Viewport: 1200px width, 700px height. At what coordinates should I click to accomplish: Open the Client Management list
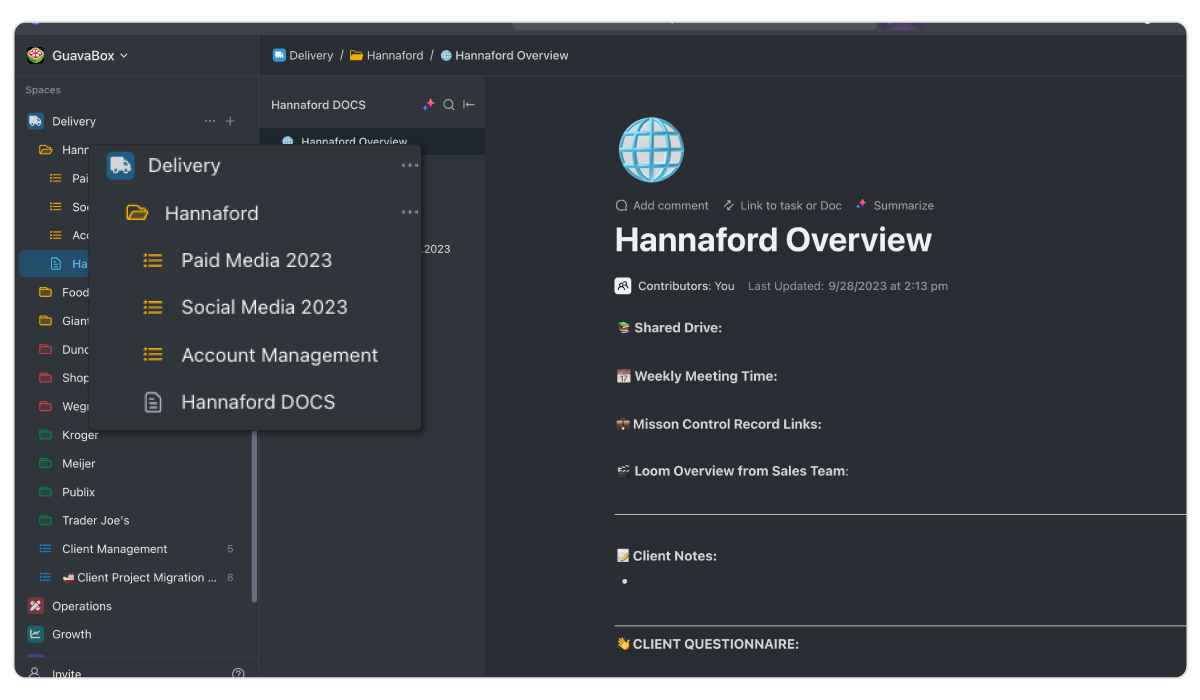point(114,549)
